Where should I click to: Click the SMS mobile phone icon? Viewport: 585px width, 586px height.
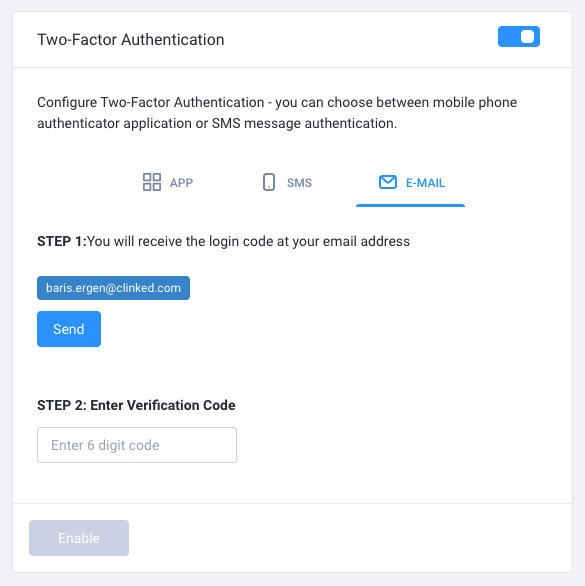pyautogui.click(x=269, y=182)
